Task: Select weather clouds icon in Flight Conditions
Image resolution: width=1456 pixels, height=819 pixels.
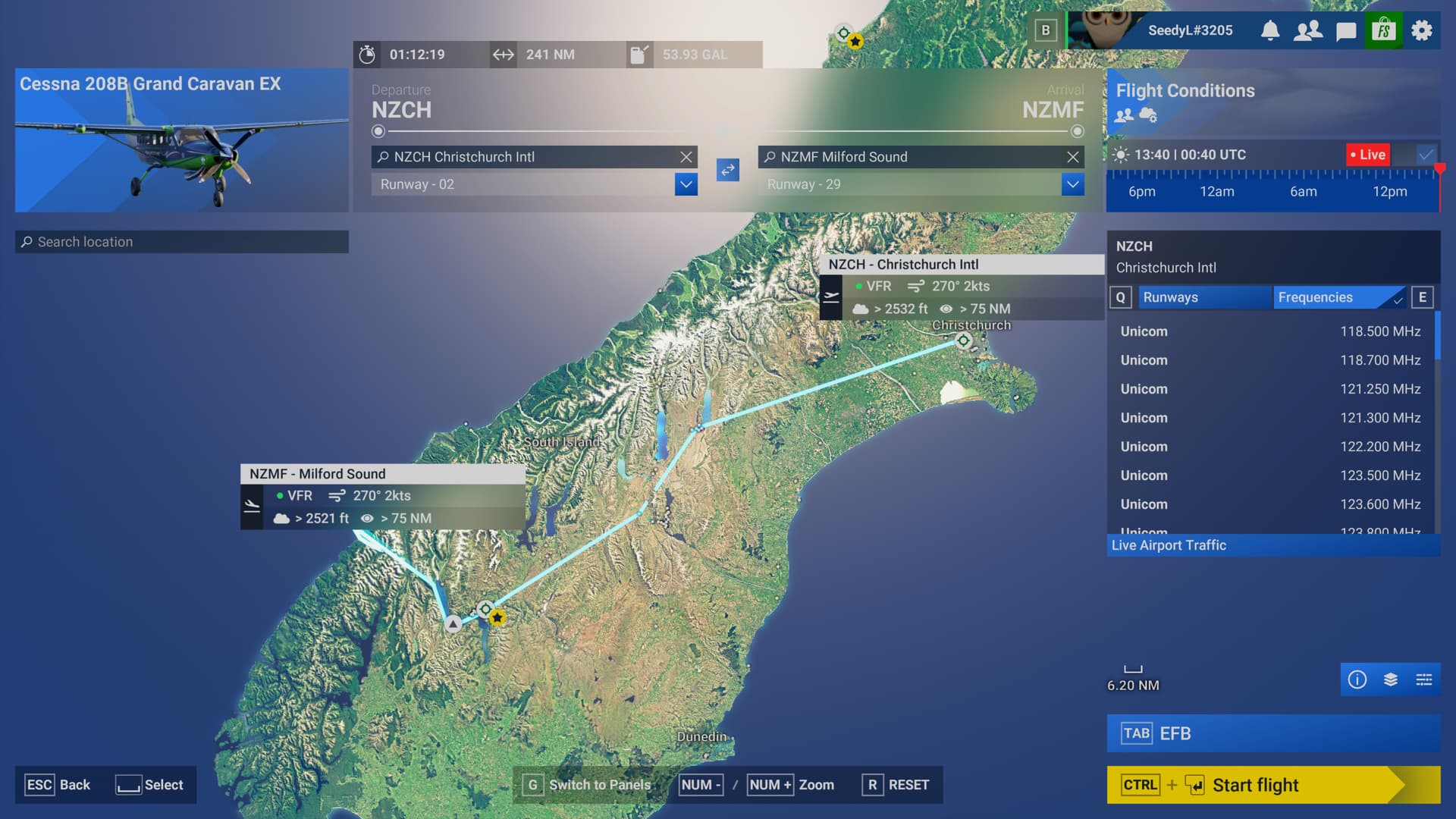Action: pyautogui.click(x=1148, y=115)
